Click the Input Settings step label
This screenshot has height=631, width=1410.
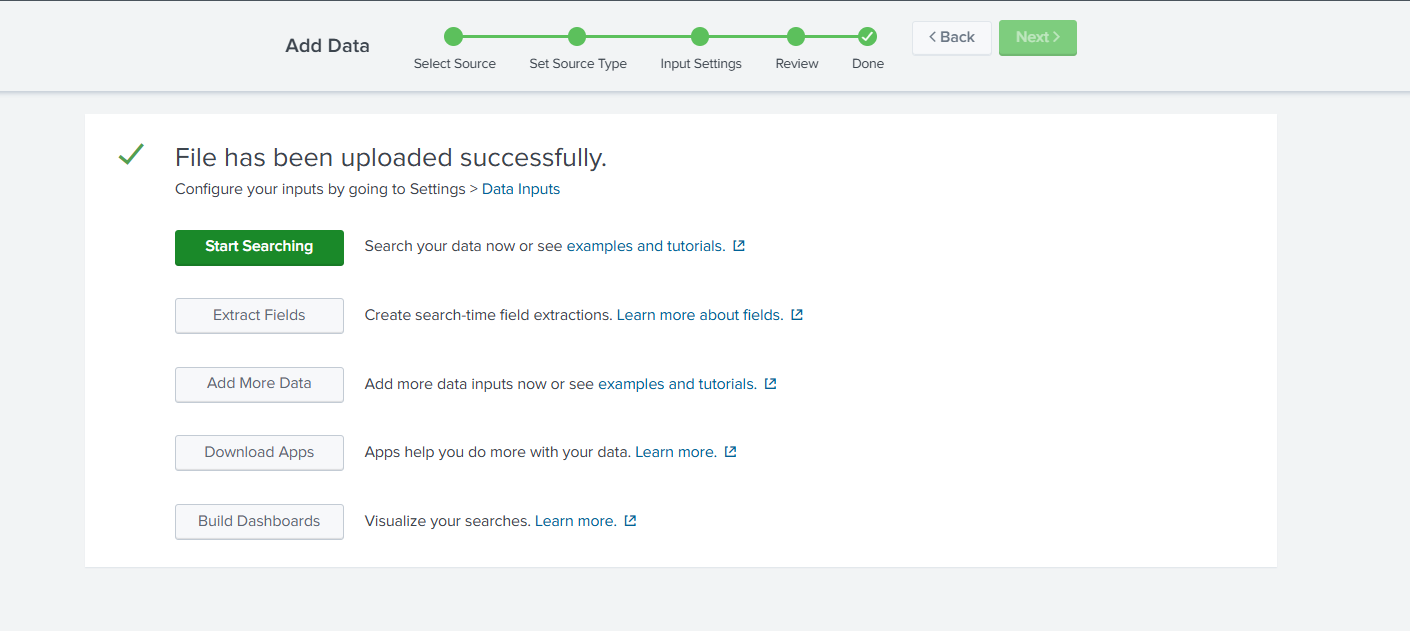pyautogui.click(x=701, y=64)
